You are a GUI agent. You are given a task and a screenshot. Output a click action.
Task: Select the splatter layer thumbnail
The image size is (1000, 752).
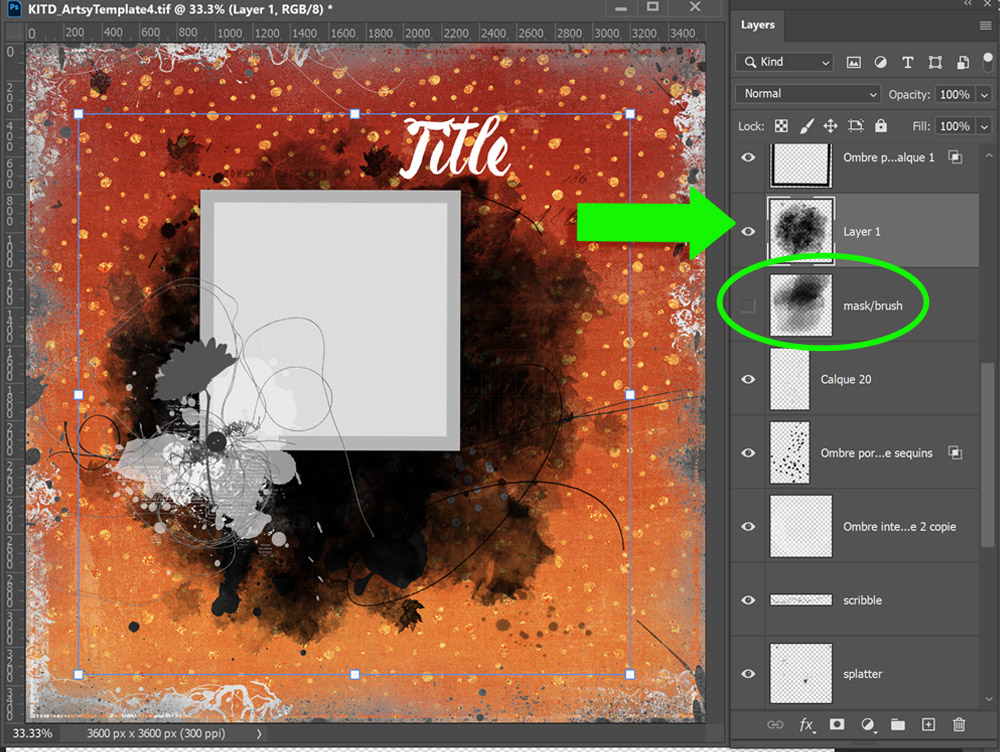pos(801,673)
